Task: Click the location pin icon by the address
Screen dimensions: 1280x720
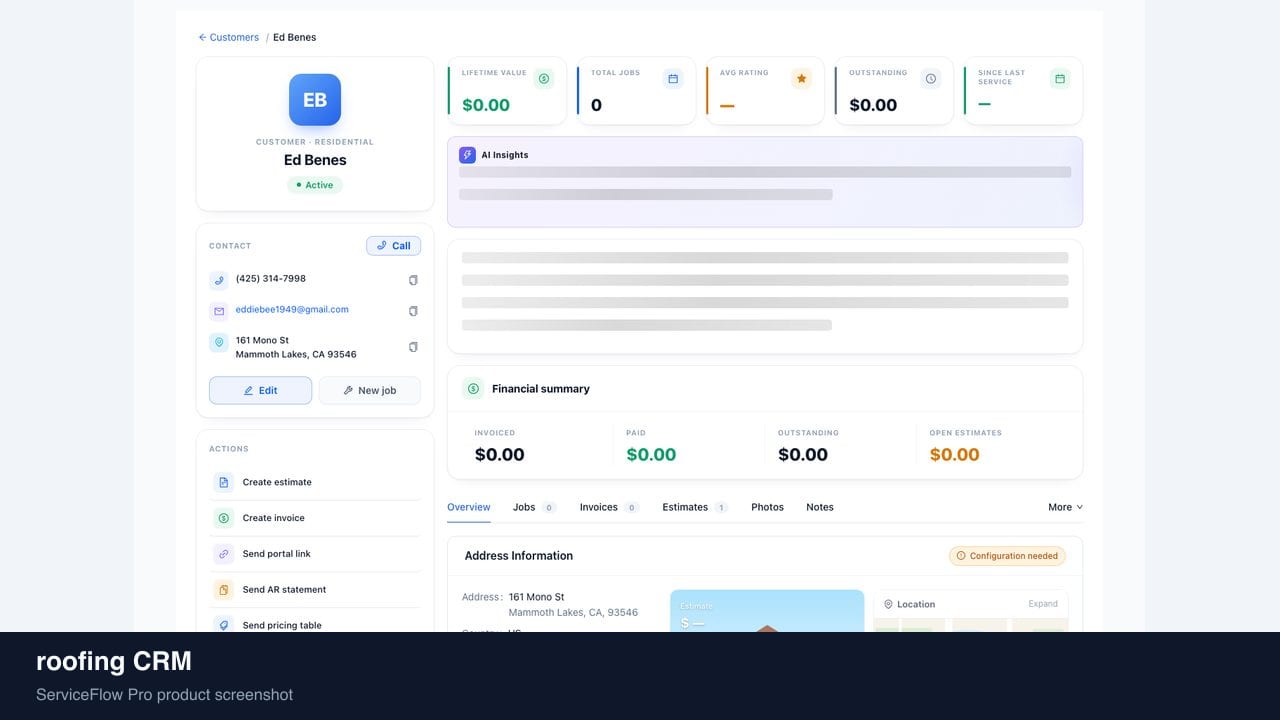Action: pyautogui.click(x=219, y=342)
